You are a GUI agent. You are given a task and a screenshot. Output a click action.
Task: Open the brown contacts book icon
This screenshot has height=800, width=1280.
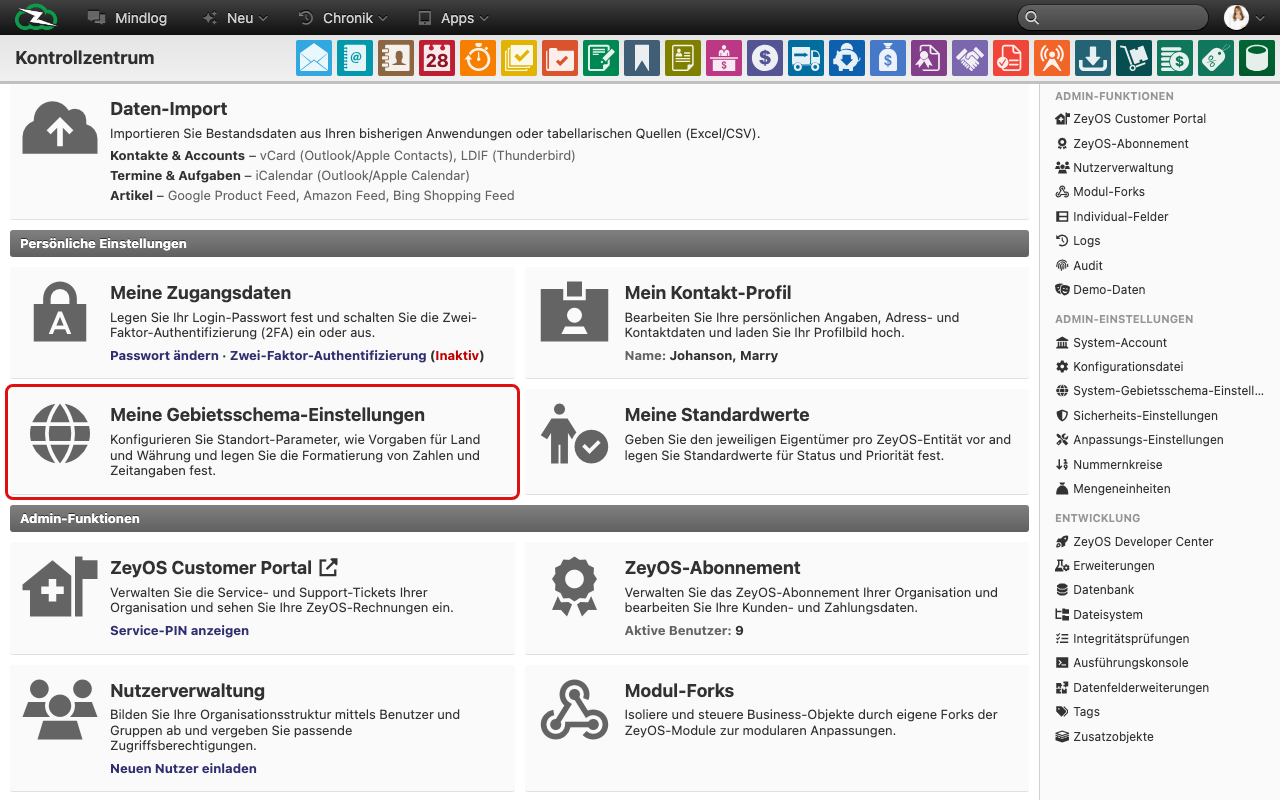pos(396,58)
